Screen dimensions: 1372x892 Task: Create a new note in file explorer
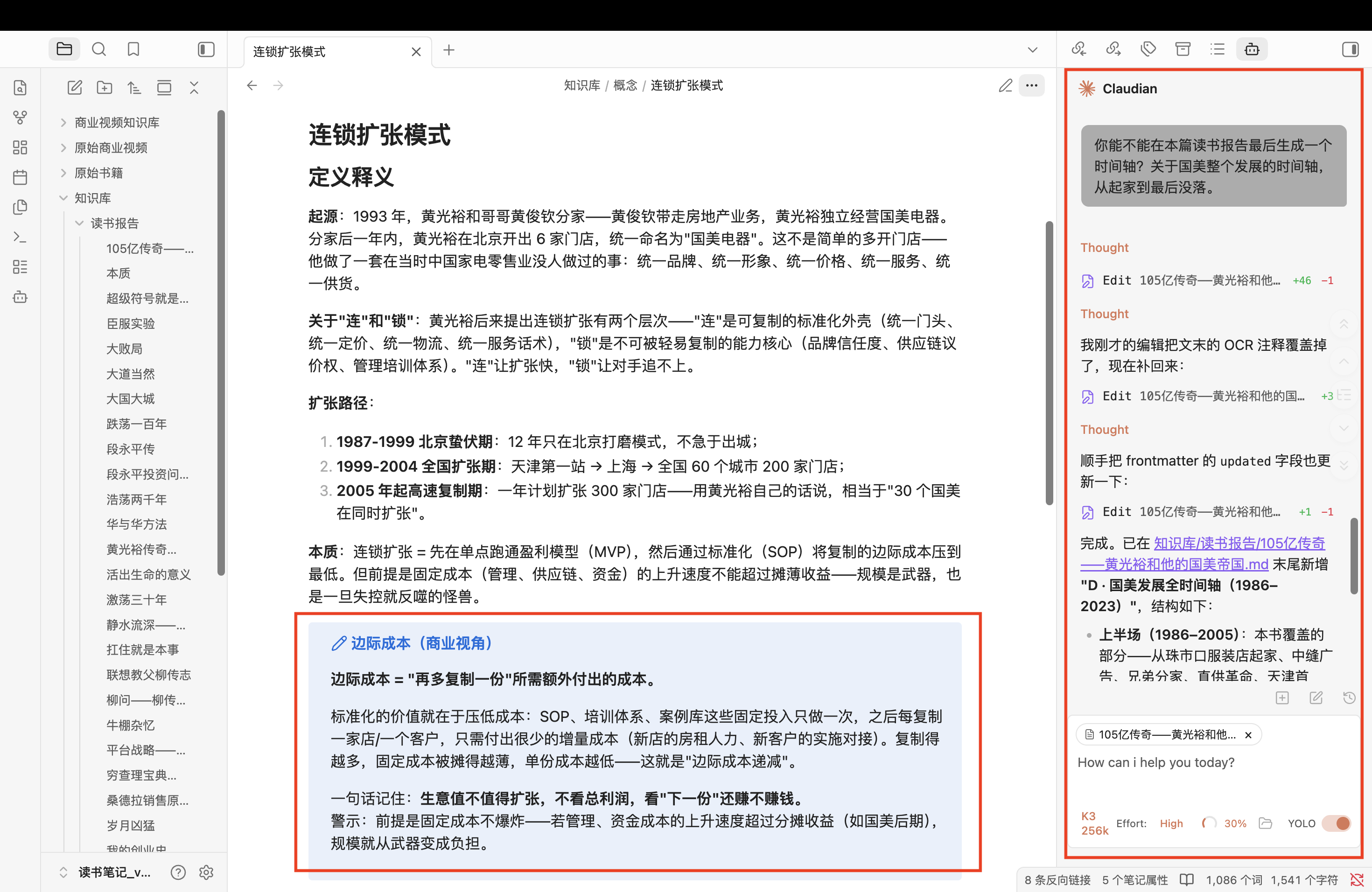(x=75, y=88)
